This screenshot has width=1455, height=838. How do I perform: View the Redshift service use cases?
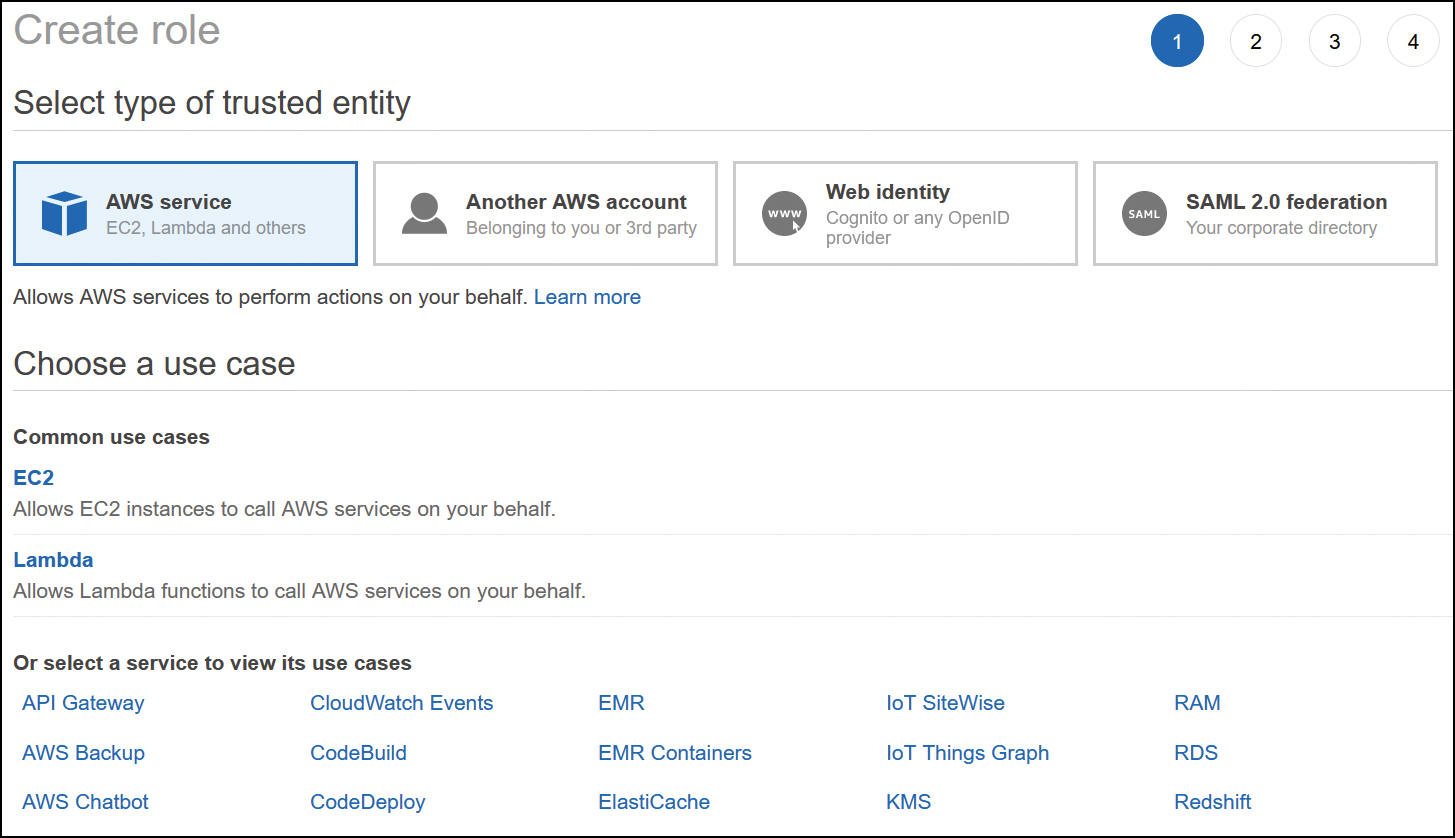coord(1212,802)
